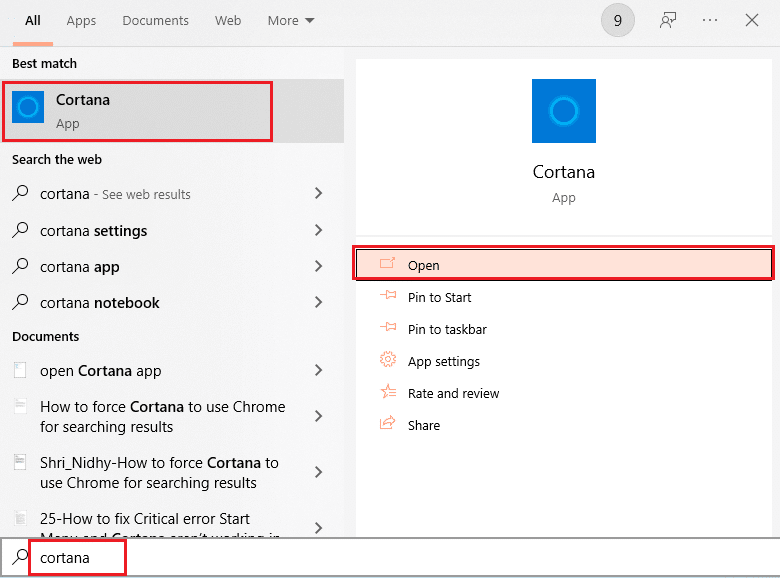Click the magnifier icon beside See web results
Viewport: 780px width, 578px height.
point(20,193)
